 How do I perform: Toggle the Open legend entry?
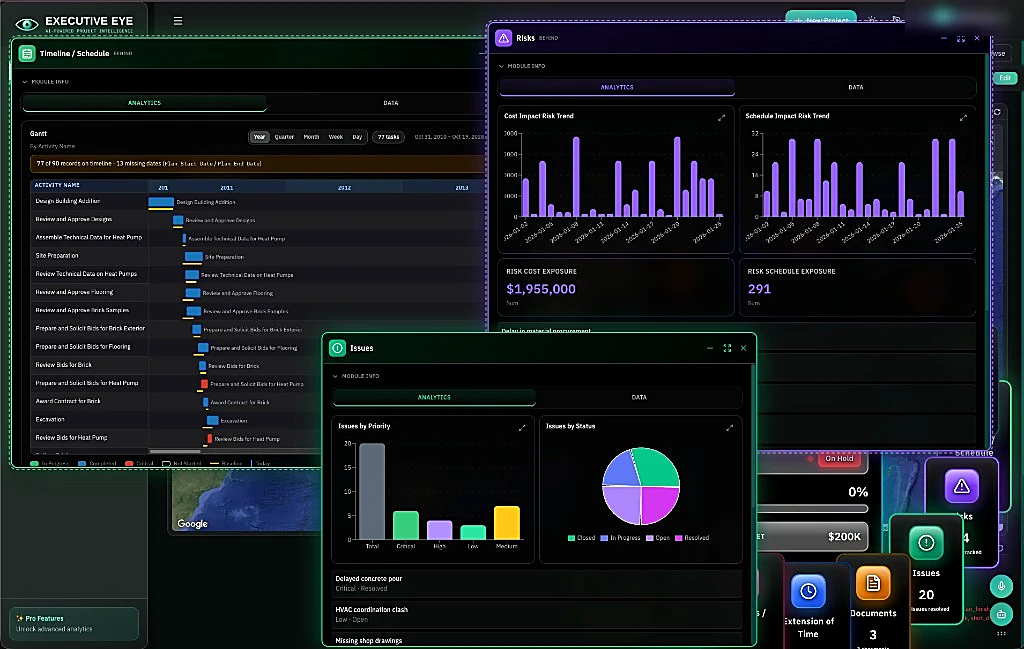pyautogui.click(x=658, y=538)
